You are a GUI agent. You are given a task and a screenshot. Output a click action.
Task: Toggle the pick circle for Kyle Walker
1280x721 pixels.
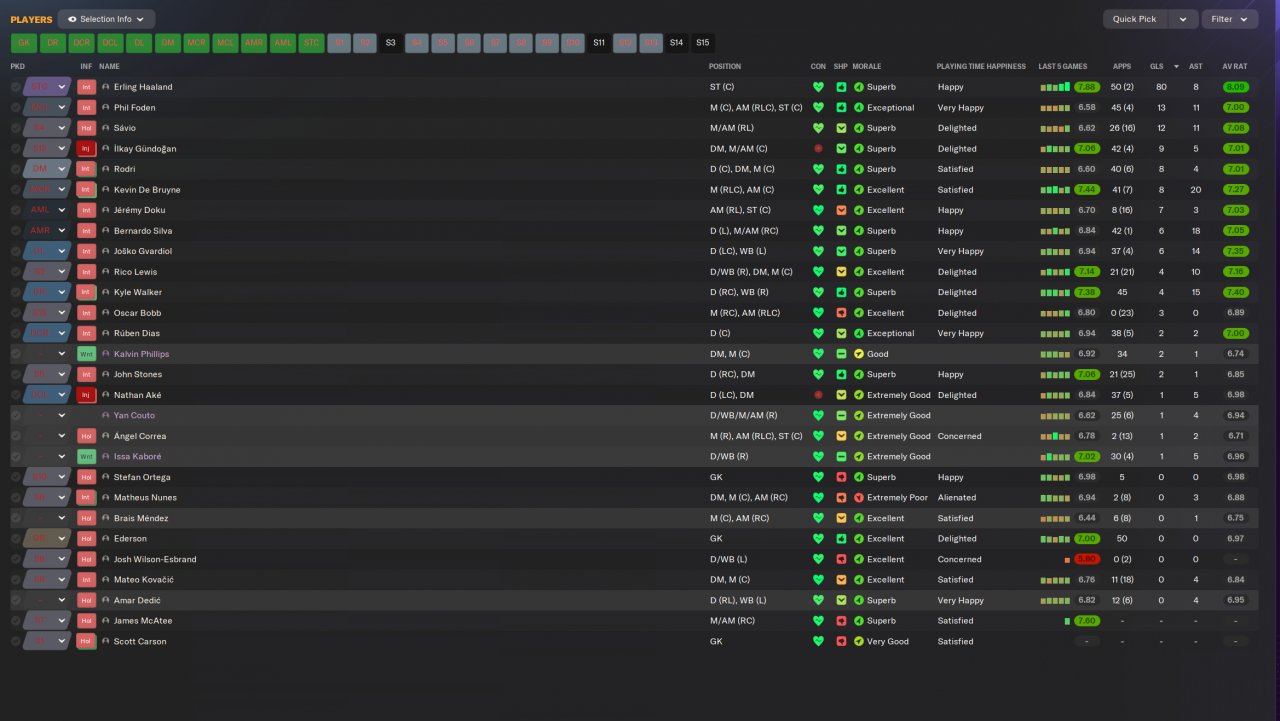coord(15,293)
